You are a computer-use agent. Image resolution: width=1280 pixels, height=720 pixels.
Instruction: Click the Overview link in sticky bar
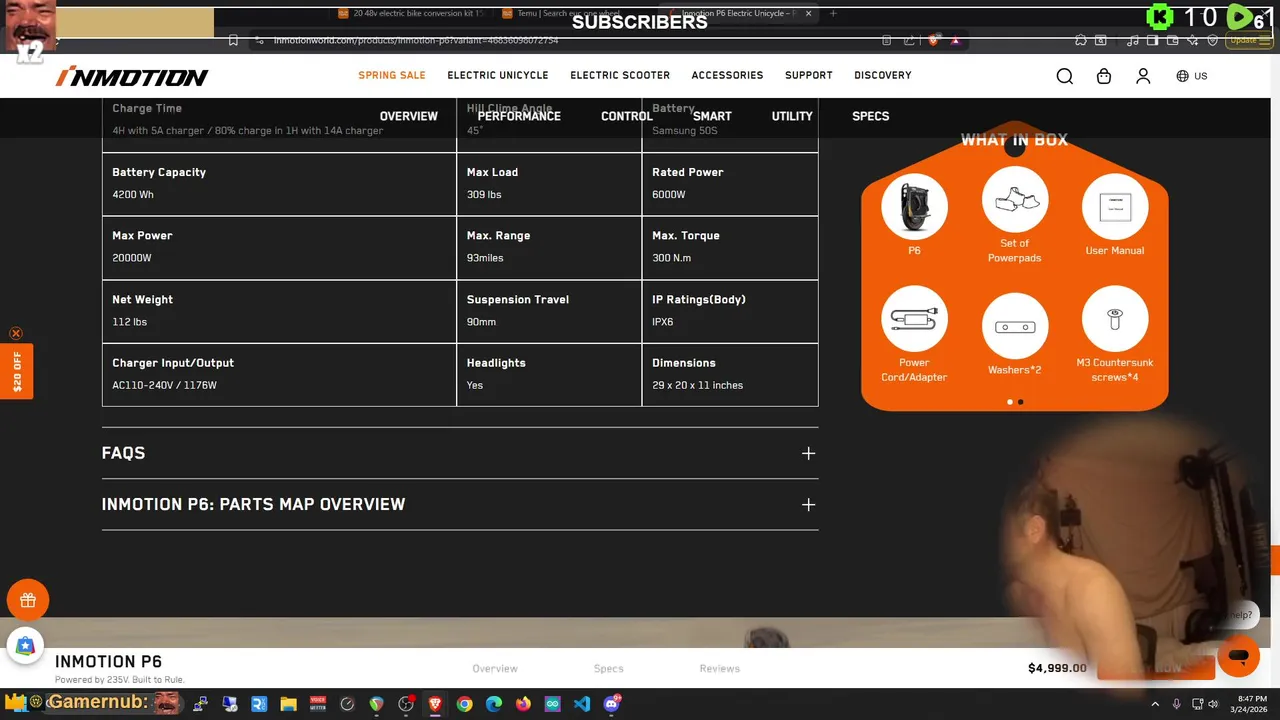point(495,668)
